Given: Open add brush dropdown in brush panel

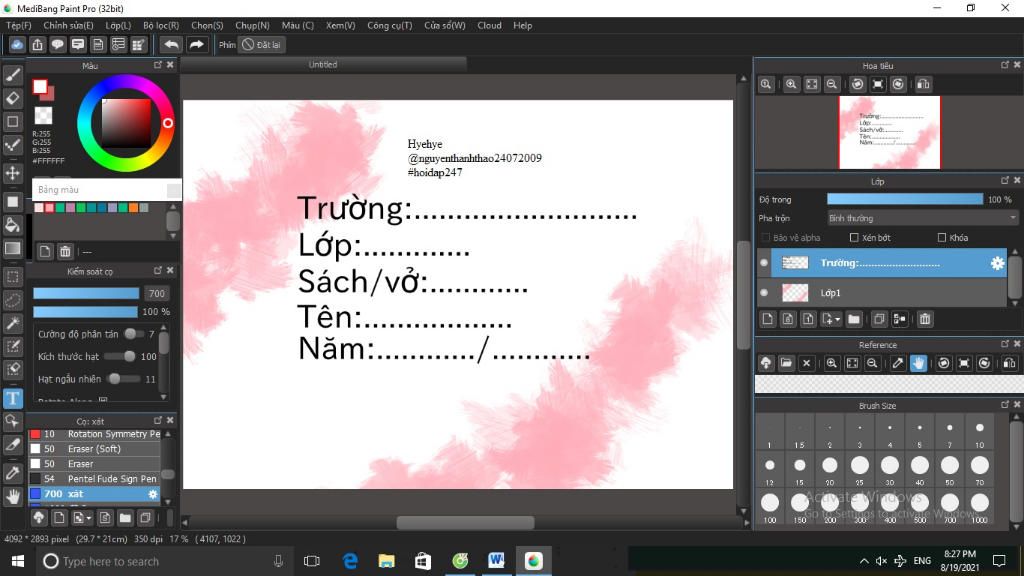Looking at the screenshot, I should coord(82,518).
